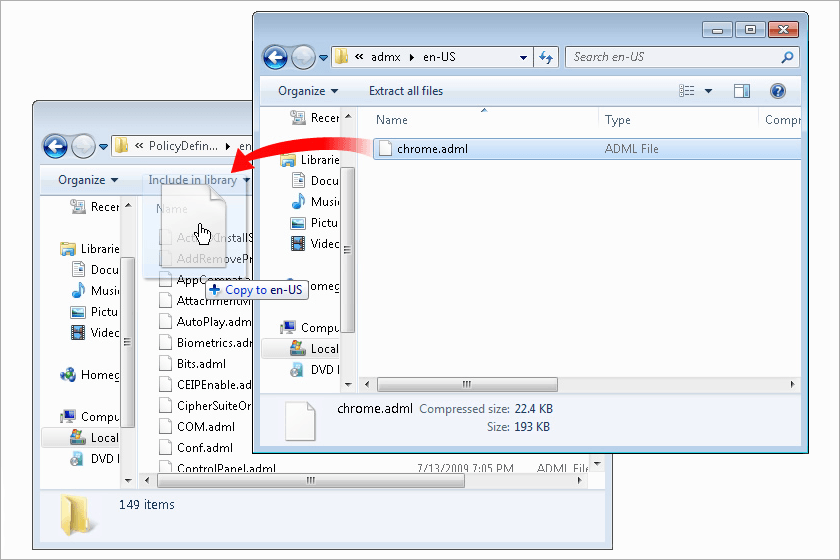
Task: Click forward arrow in PolicyDefinitions window
Action: click(83, 146)
